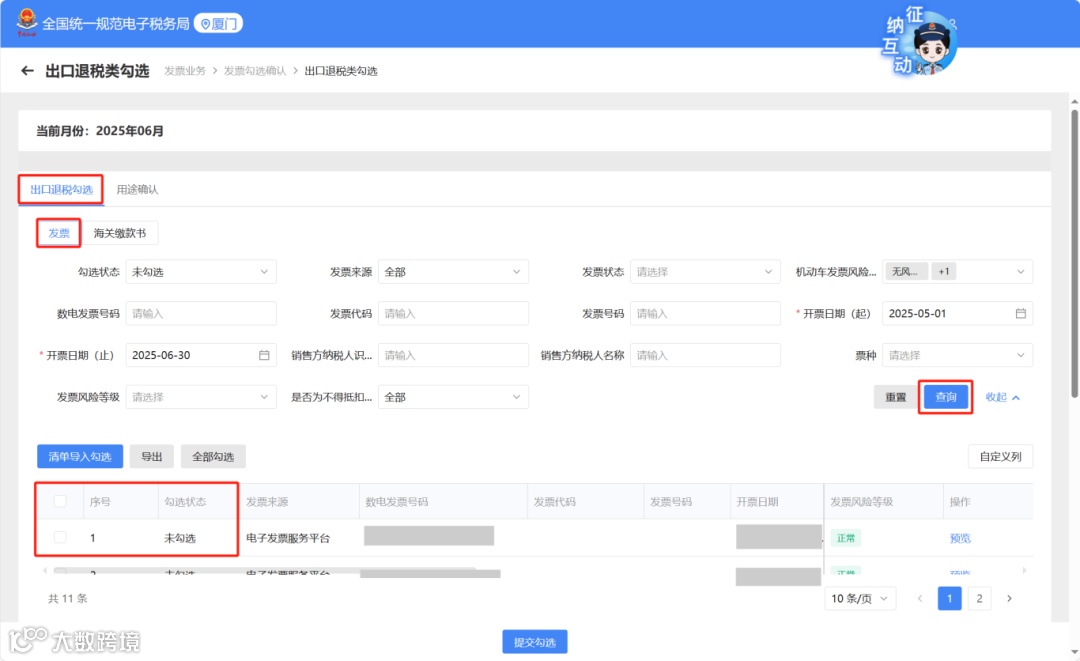Open calendar icon for 开票日期（止）

(x=264, y=355)
